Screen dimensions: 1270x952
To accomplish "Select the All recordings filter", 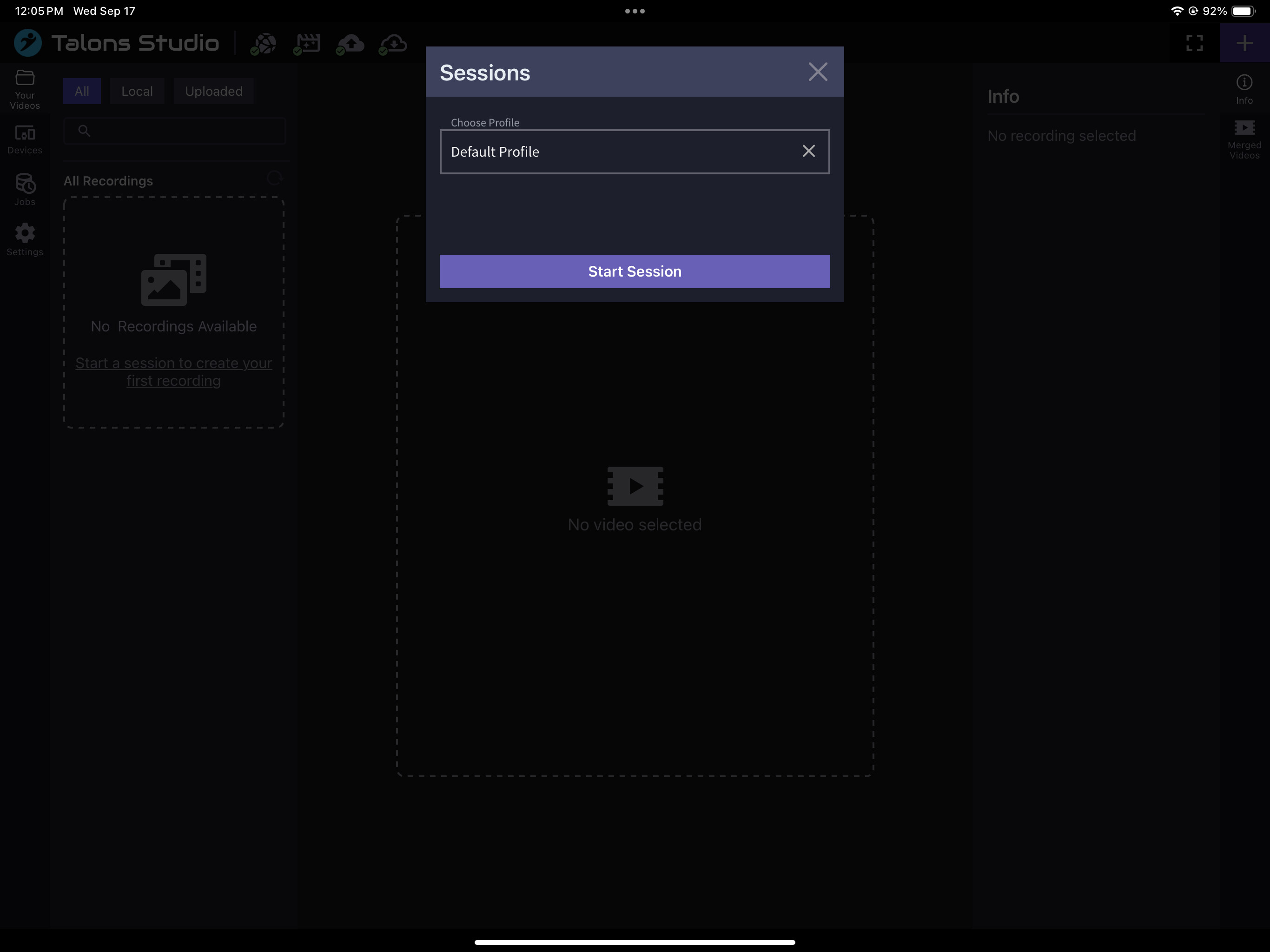I will [81, 91].
